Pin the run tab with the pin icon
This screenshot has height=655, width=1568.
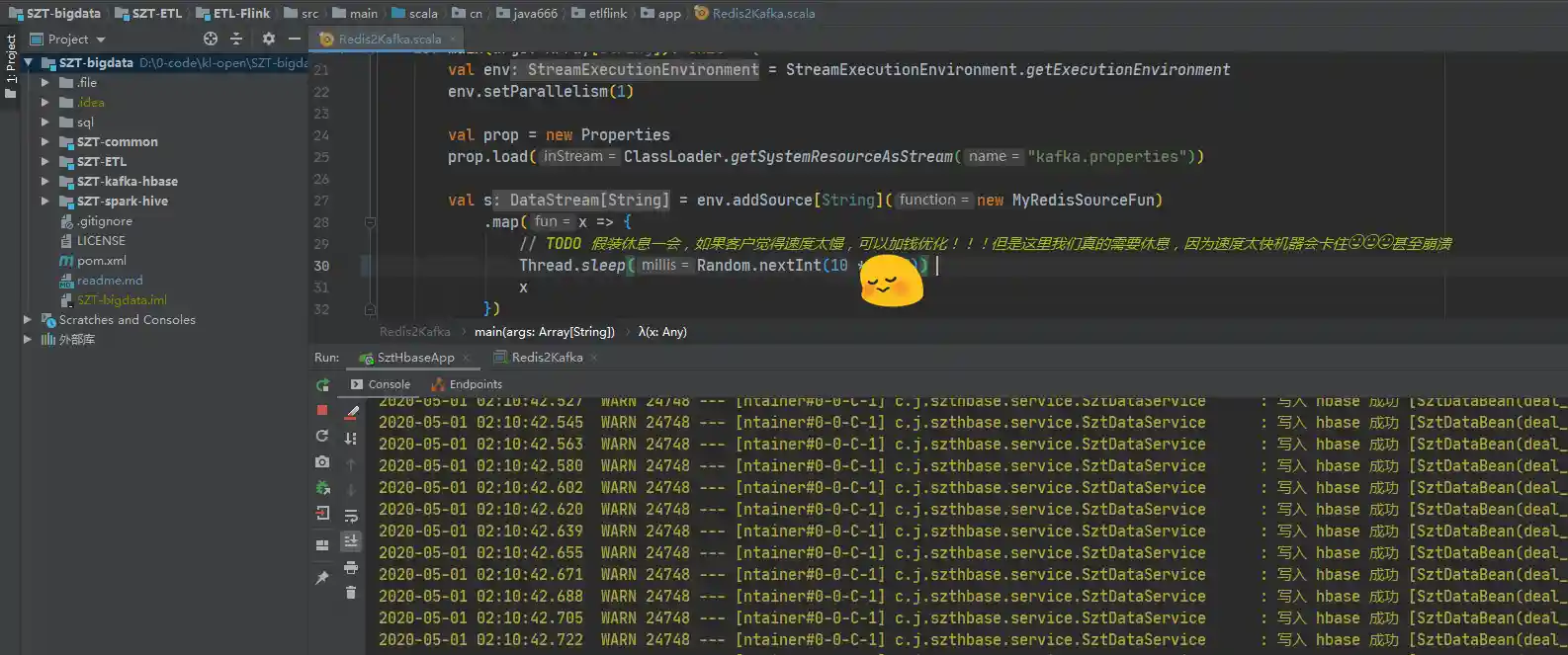tap(322, 578)
